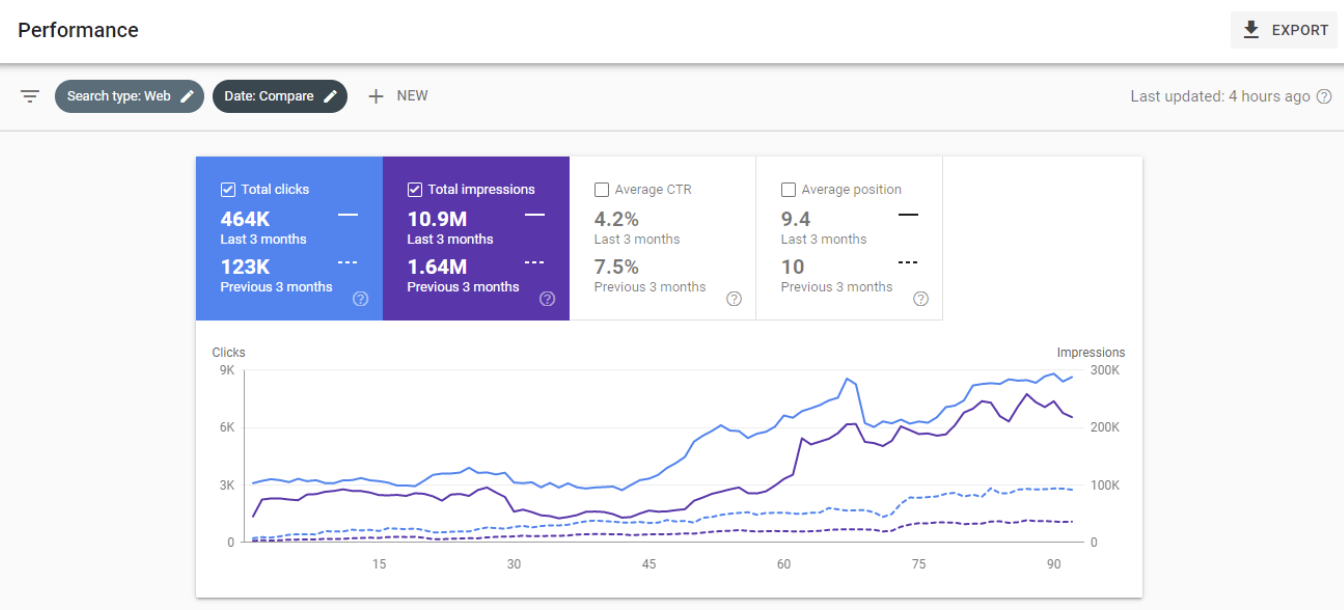1344x610 pixels.
Task: Open the help icon in the Total clicks card
Action: 361,298
